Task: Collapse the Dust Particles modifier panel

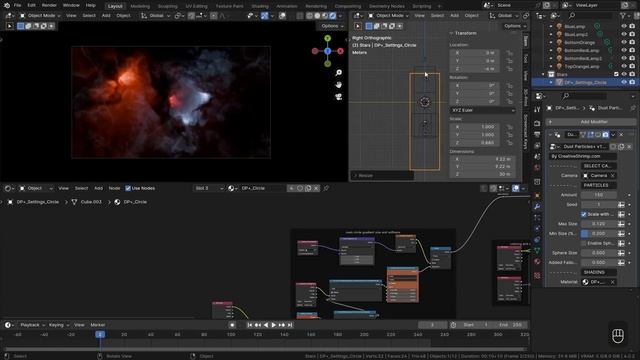Action: pos(550,134)
